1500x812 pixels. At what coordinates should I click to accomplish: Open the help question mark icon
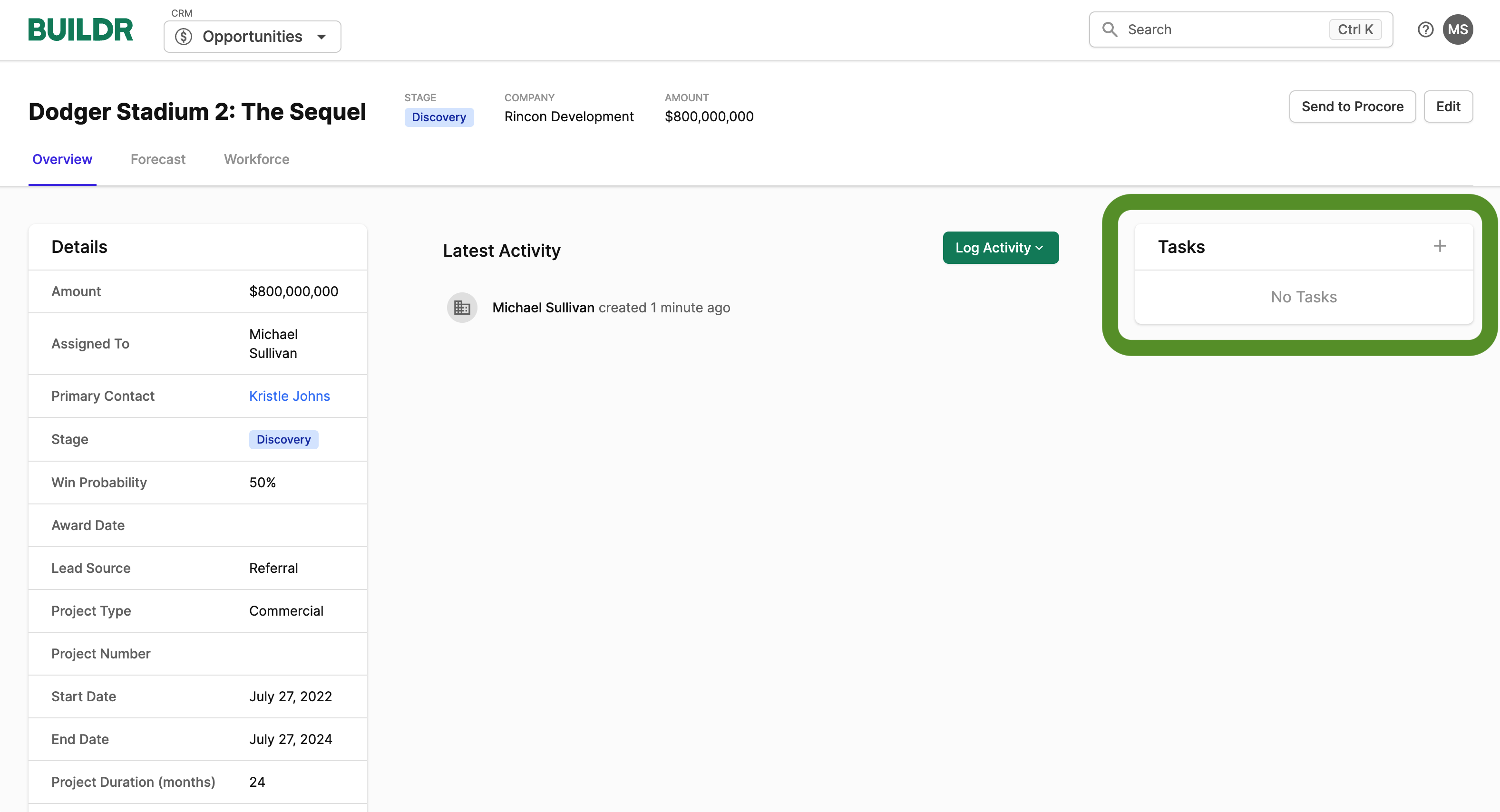point(1425,29)
